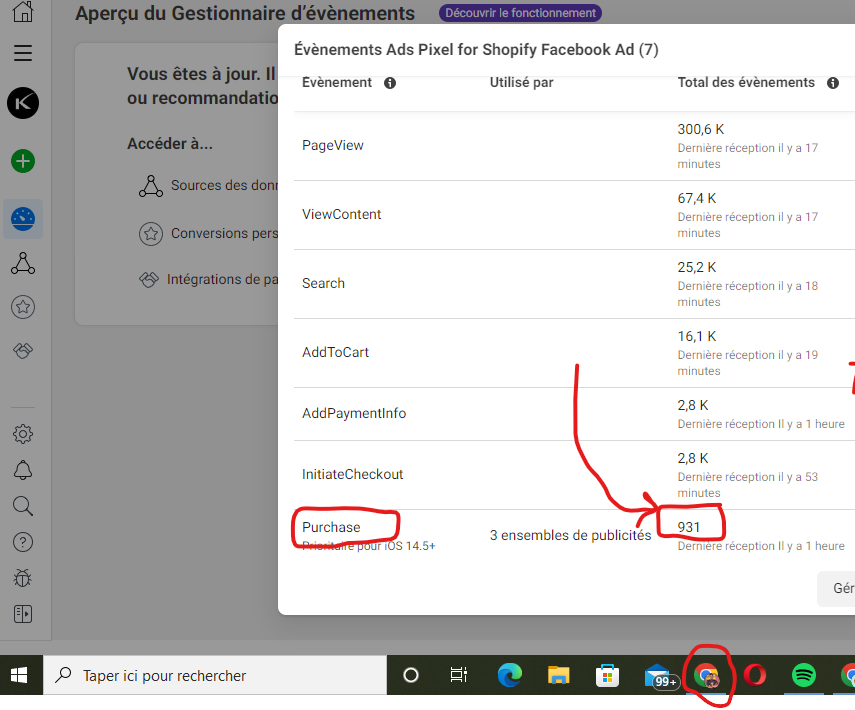Image resolution: width=855 pixels, height=710 pixels.
Task: Open help question mark icon
Action: 23,542
